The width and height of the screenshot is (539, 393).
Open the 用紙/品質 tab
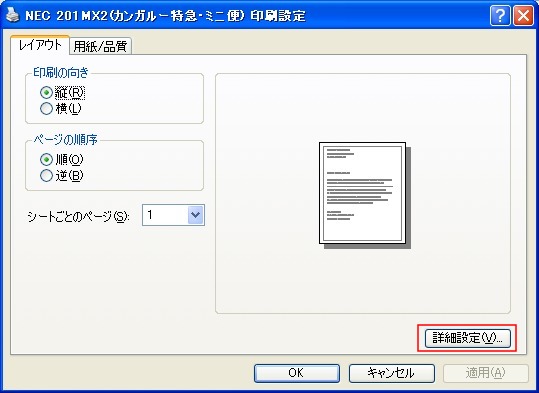100,46
